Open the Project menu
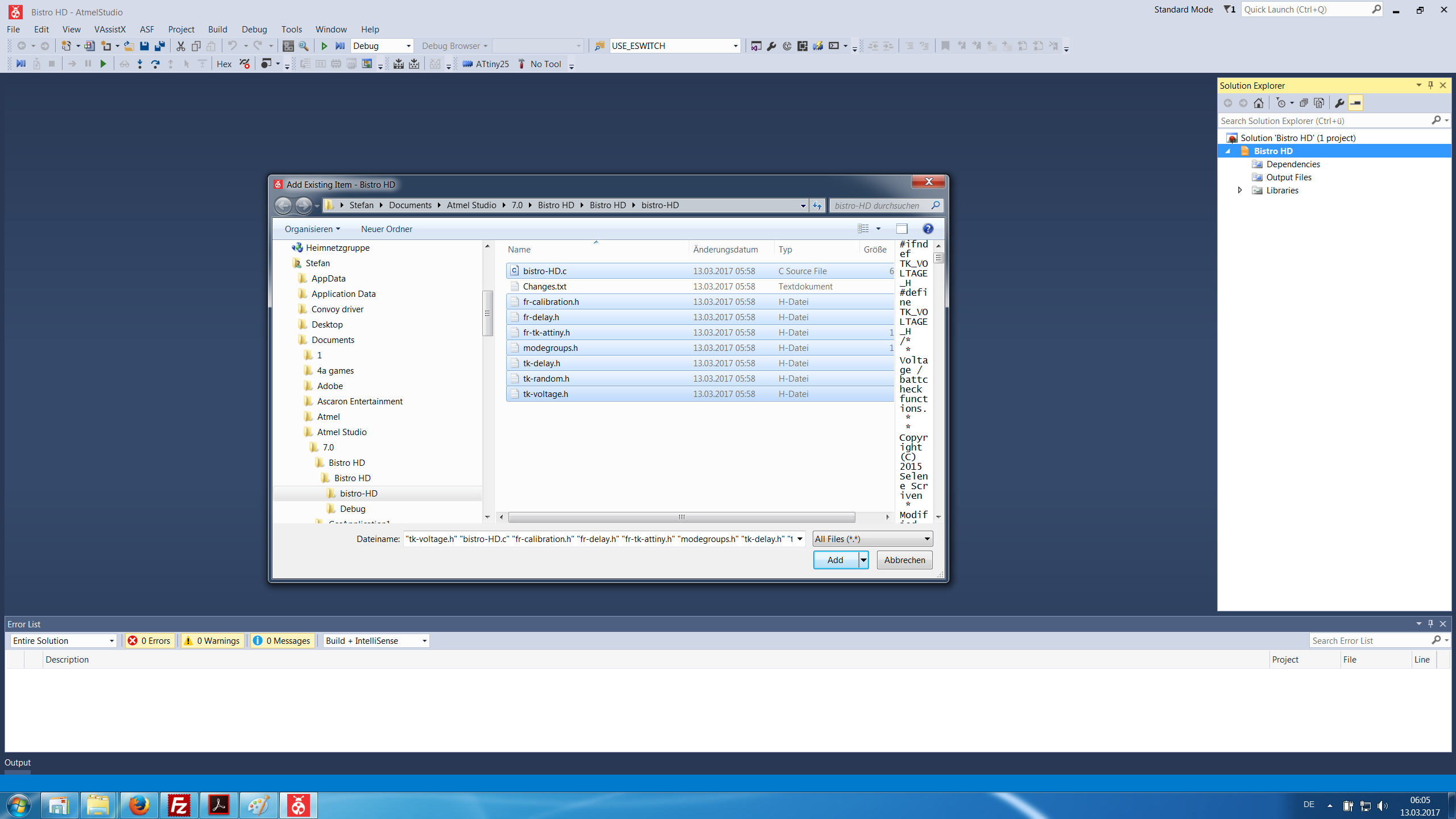Screen dimensions: 1456x819 tap(181, 29)
